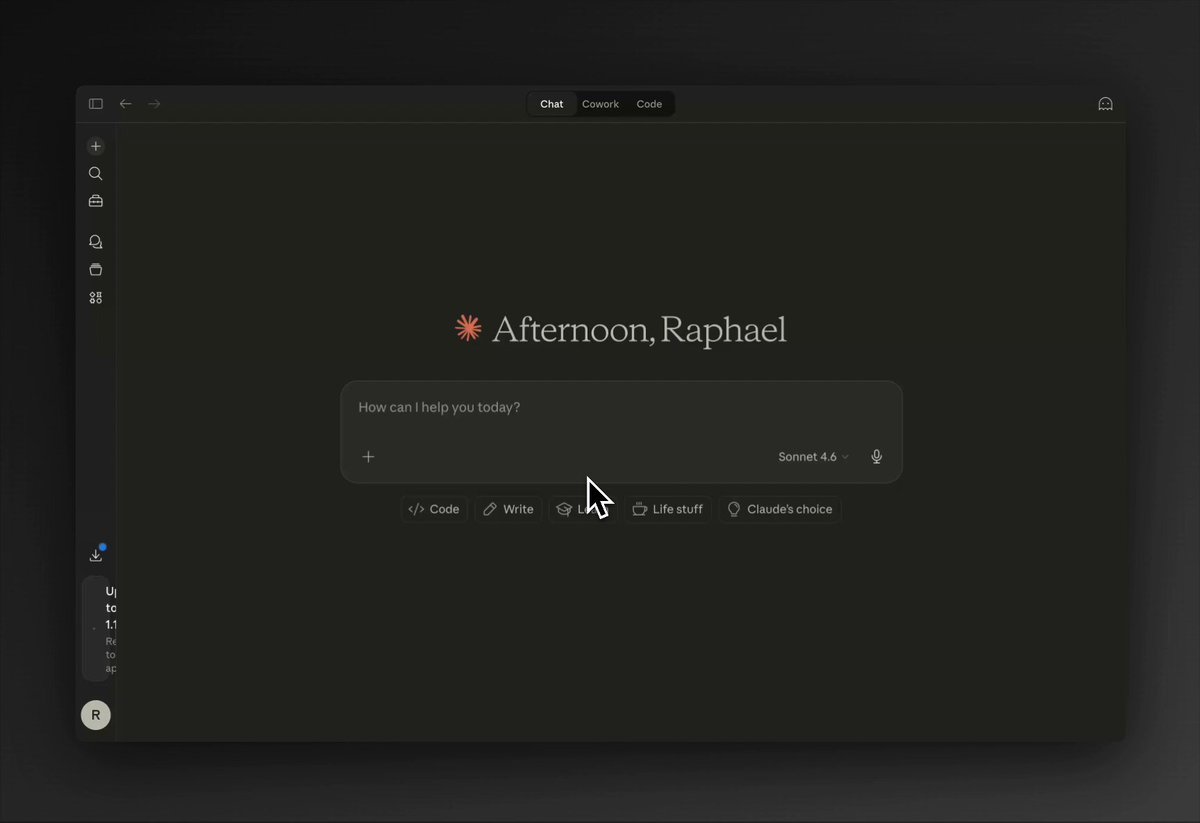The height and width of the screenshot is (823, 1200).
Task: Pick Claude's choice suggestion
Action: coord(780,509)
